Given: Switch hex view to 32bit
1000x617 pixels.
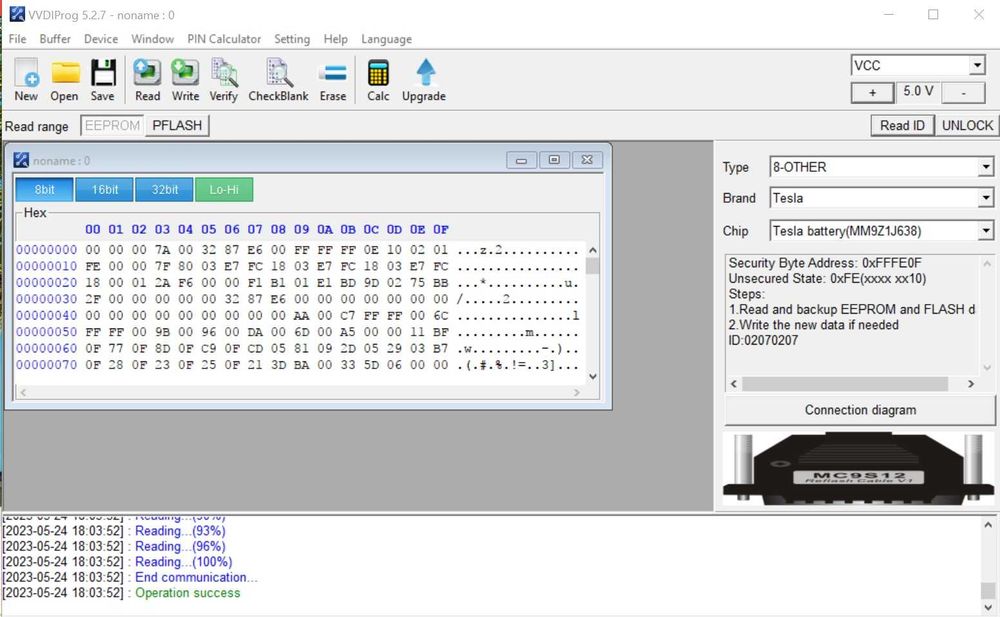Looking at the screenshot, I should tap(165, 190).
